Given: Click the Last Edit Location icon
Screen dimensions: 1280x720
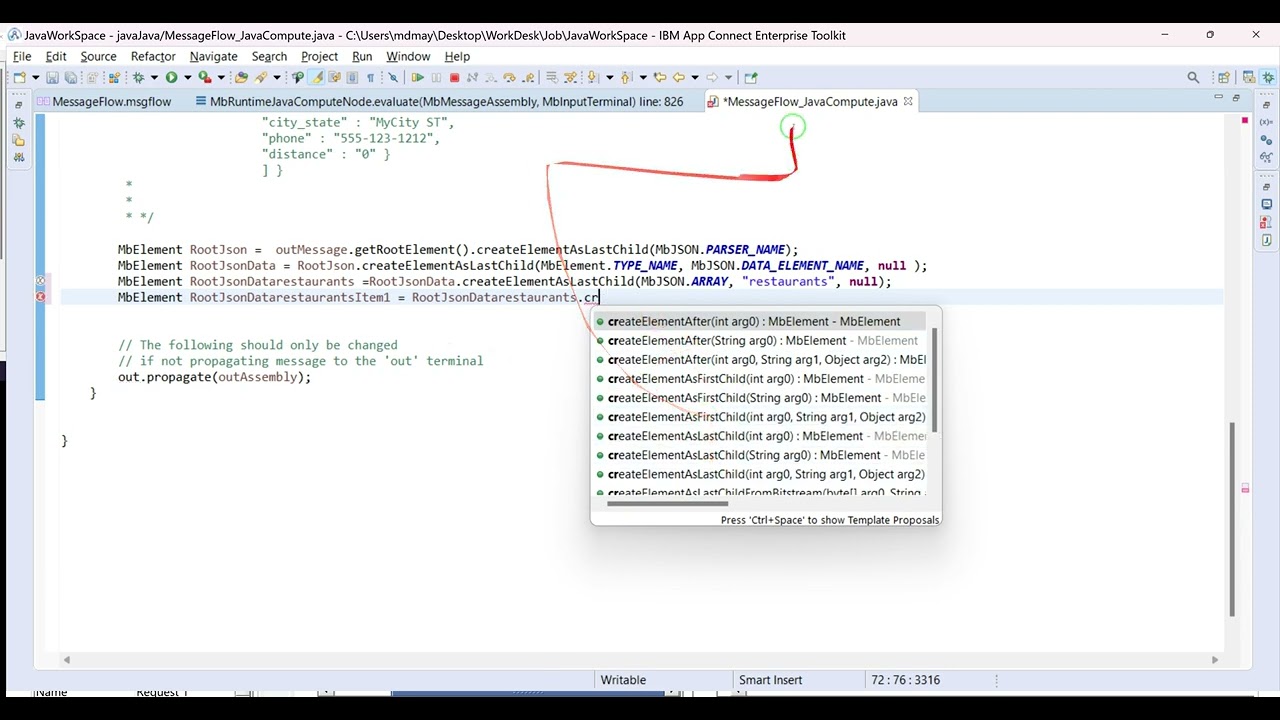Looking at the screenshot, I should pos(660,77).
